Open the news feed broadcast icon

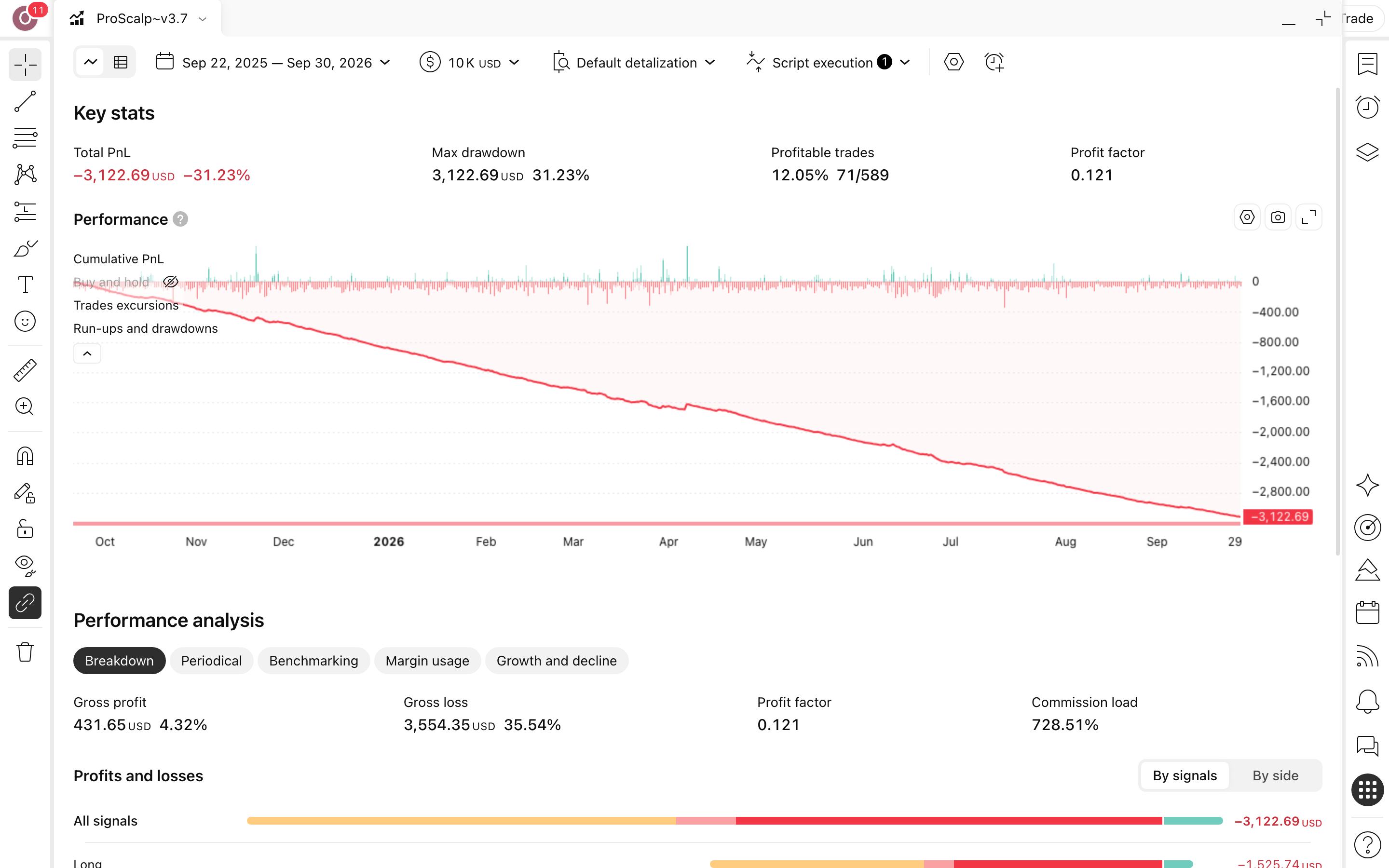tap(1367, 657)
